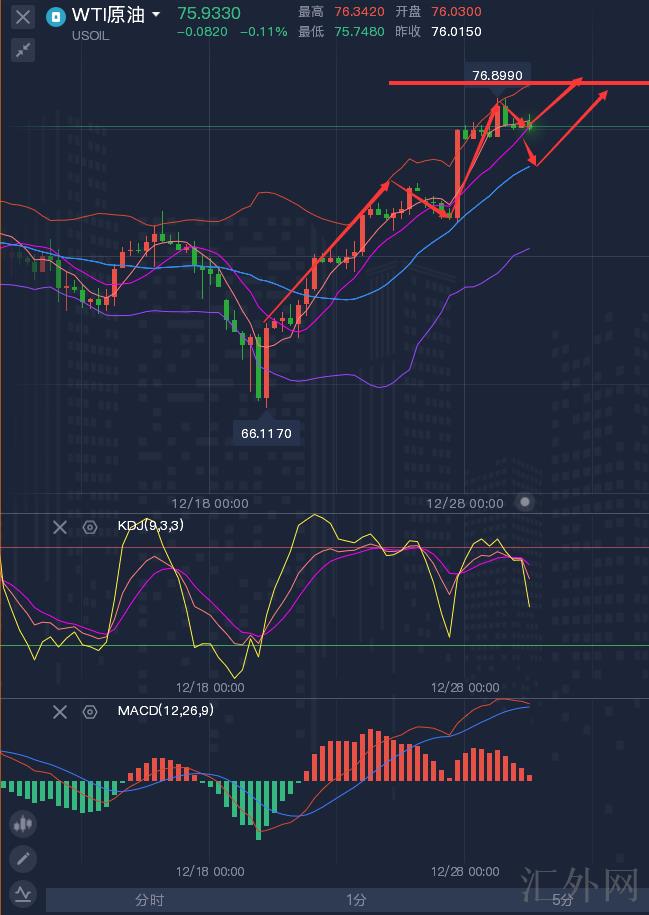Close the WTI crude oil chart panel
649x915 pixels.
click(22, 17)
